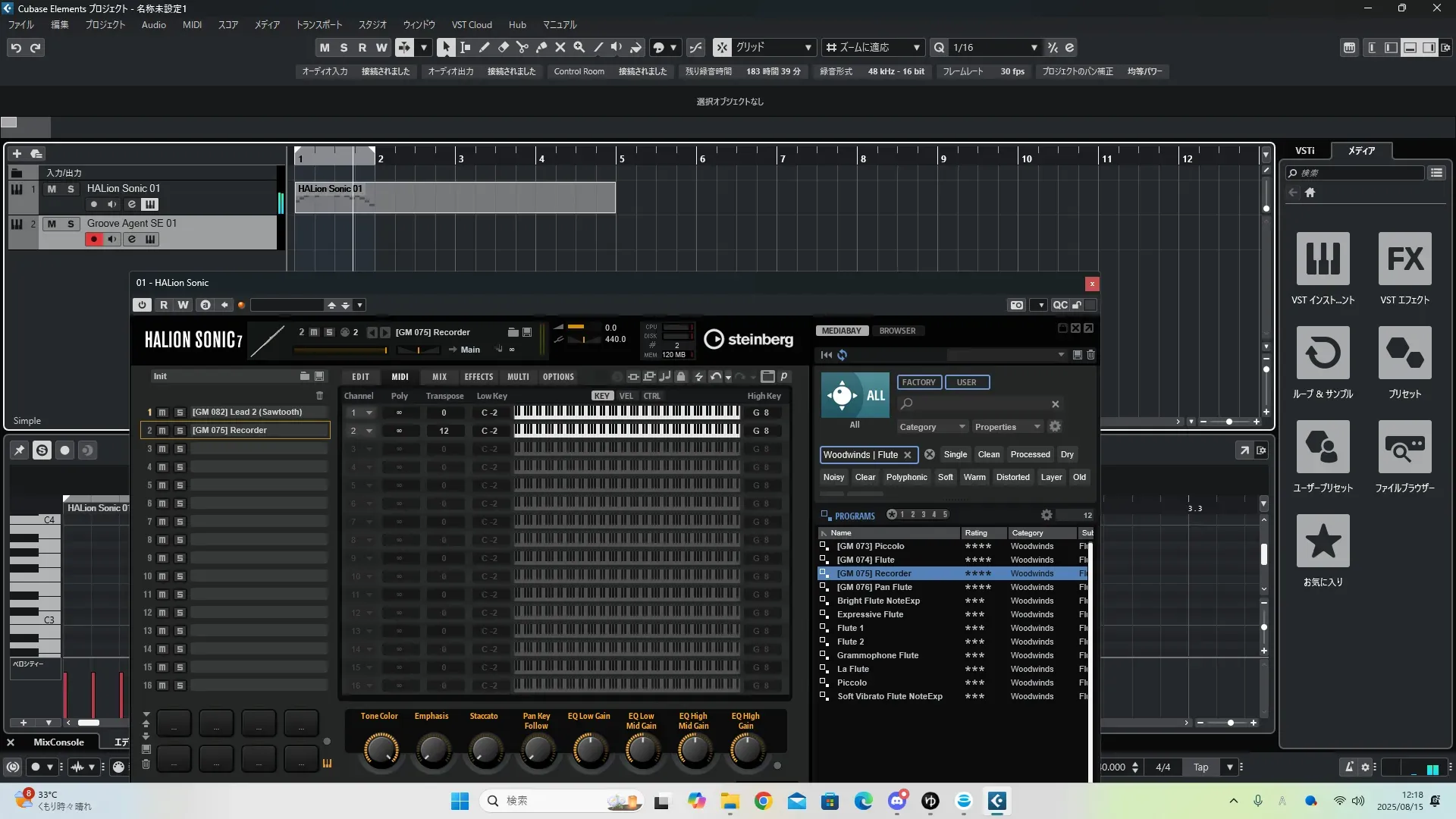Viewport: 1456px width, 819px height.
Task: Click the Add Track plus button
Action: click(17, 153)
